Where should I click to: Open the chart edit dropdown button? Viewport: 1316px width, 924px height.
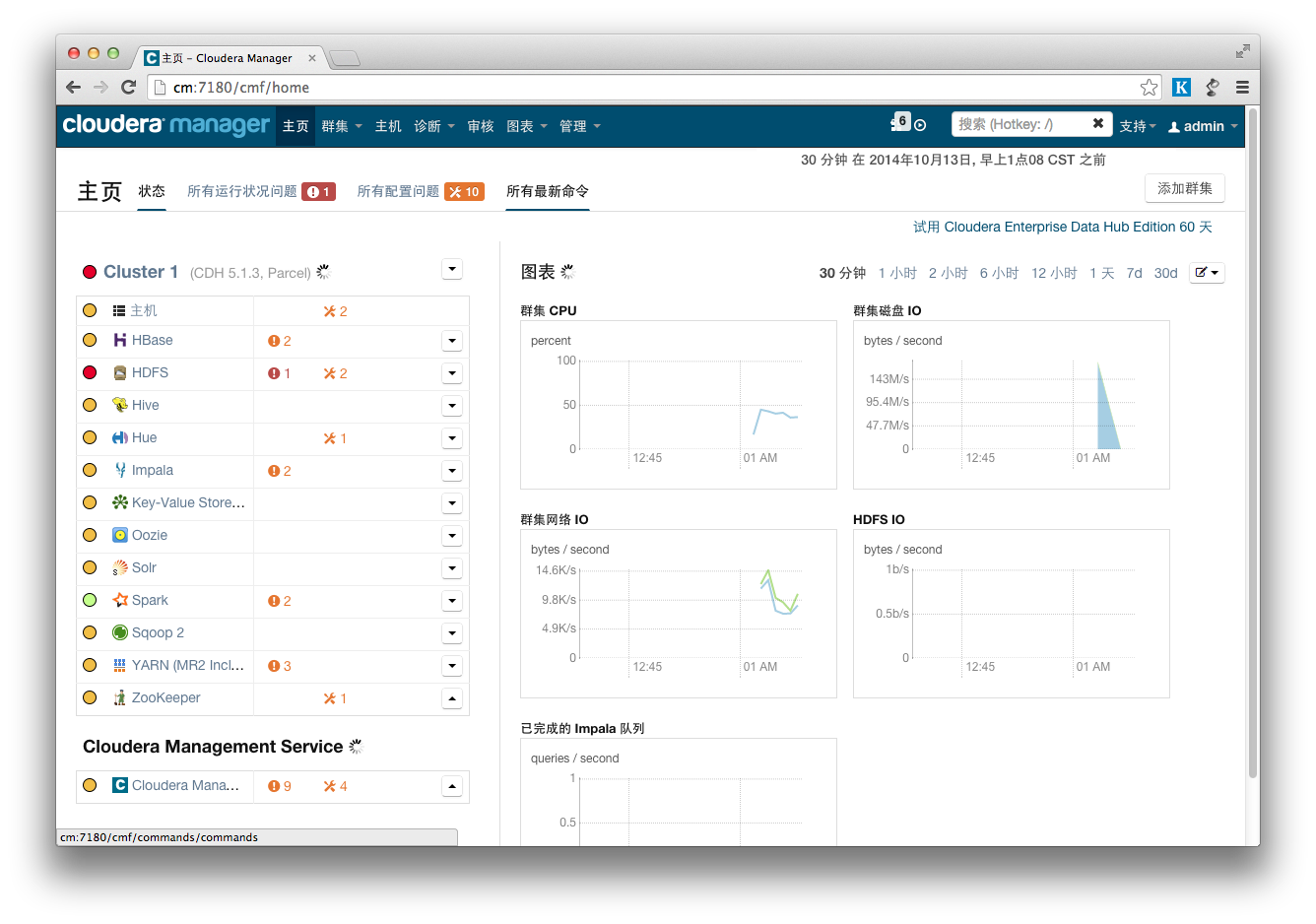pyautogui.click(x=1207, y=273)
